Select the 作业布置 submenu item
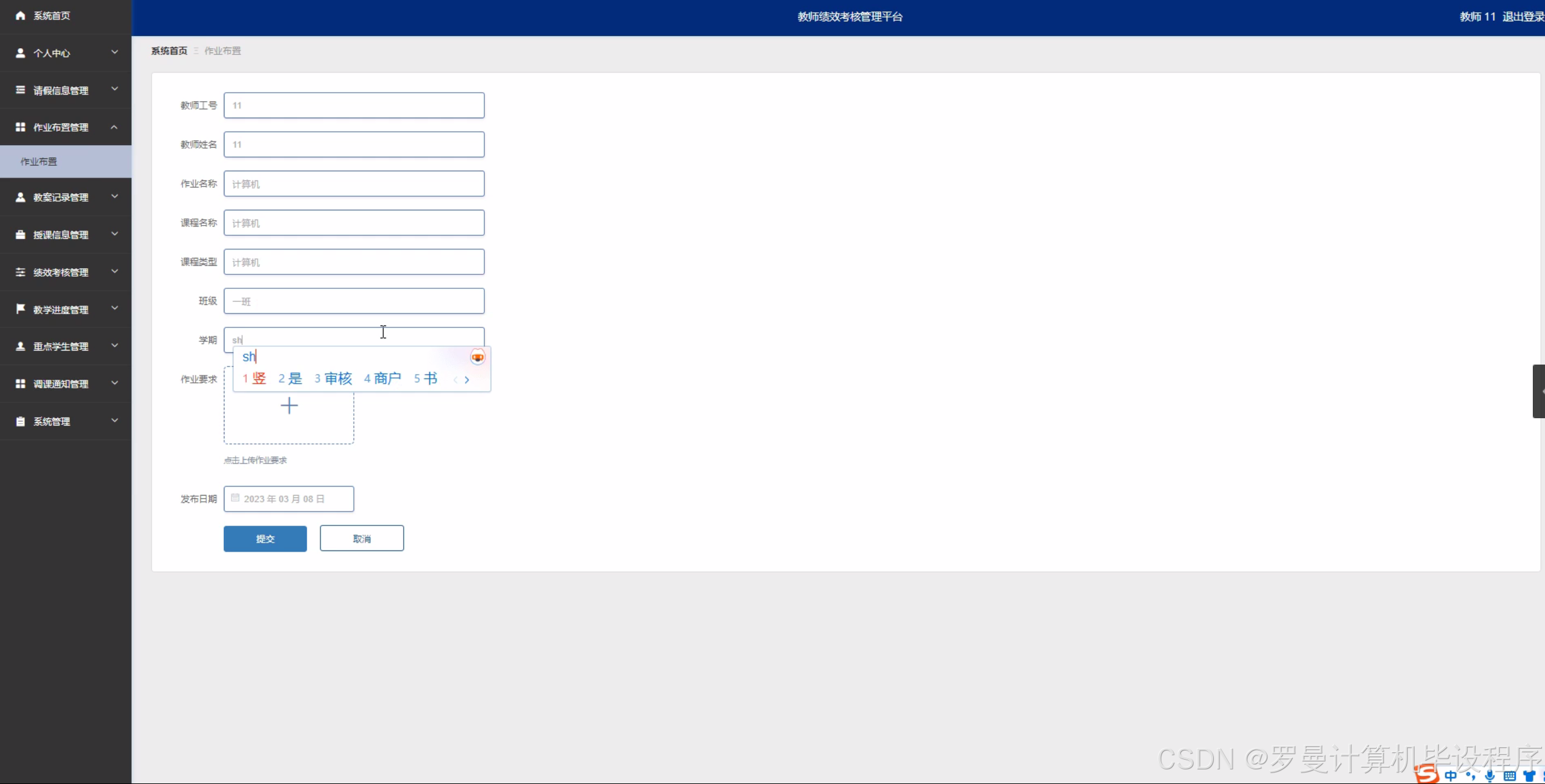 coord(39,162)
